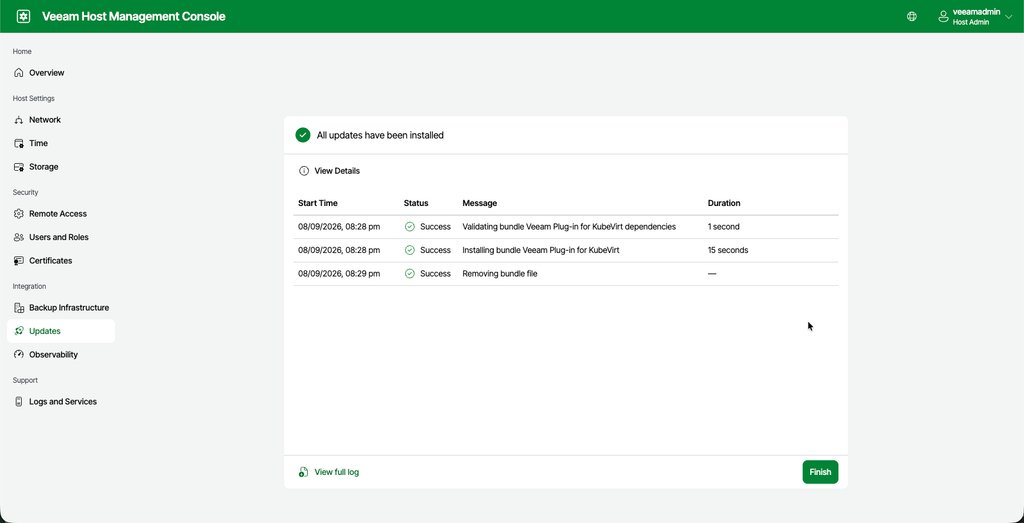The image size is (1024, 523).
Task: Open the Observability menu label
Action: click(x=54, y=355)
